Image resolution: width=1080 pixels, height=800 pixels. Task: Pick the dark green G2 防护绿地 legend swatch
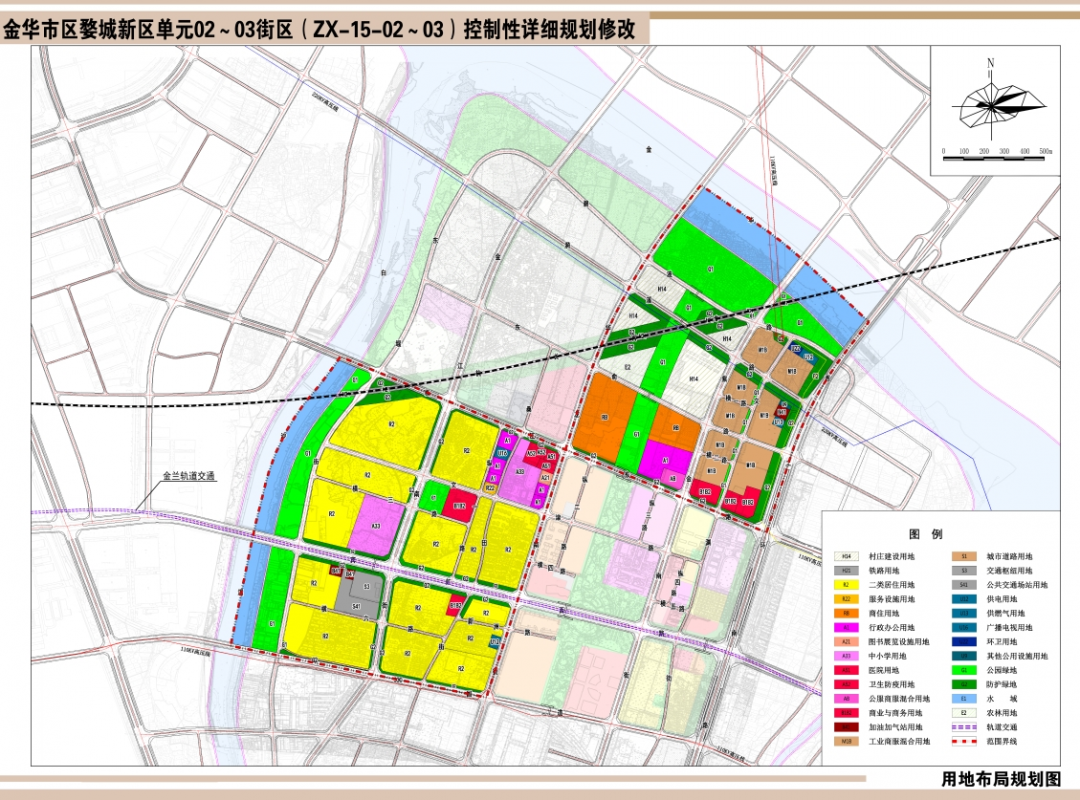[x=964, y=684]
